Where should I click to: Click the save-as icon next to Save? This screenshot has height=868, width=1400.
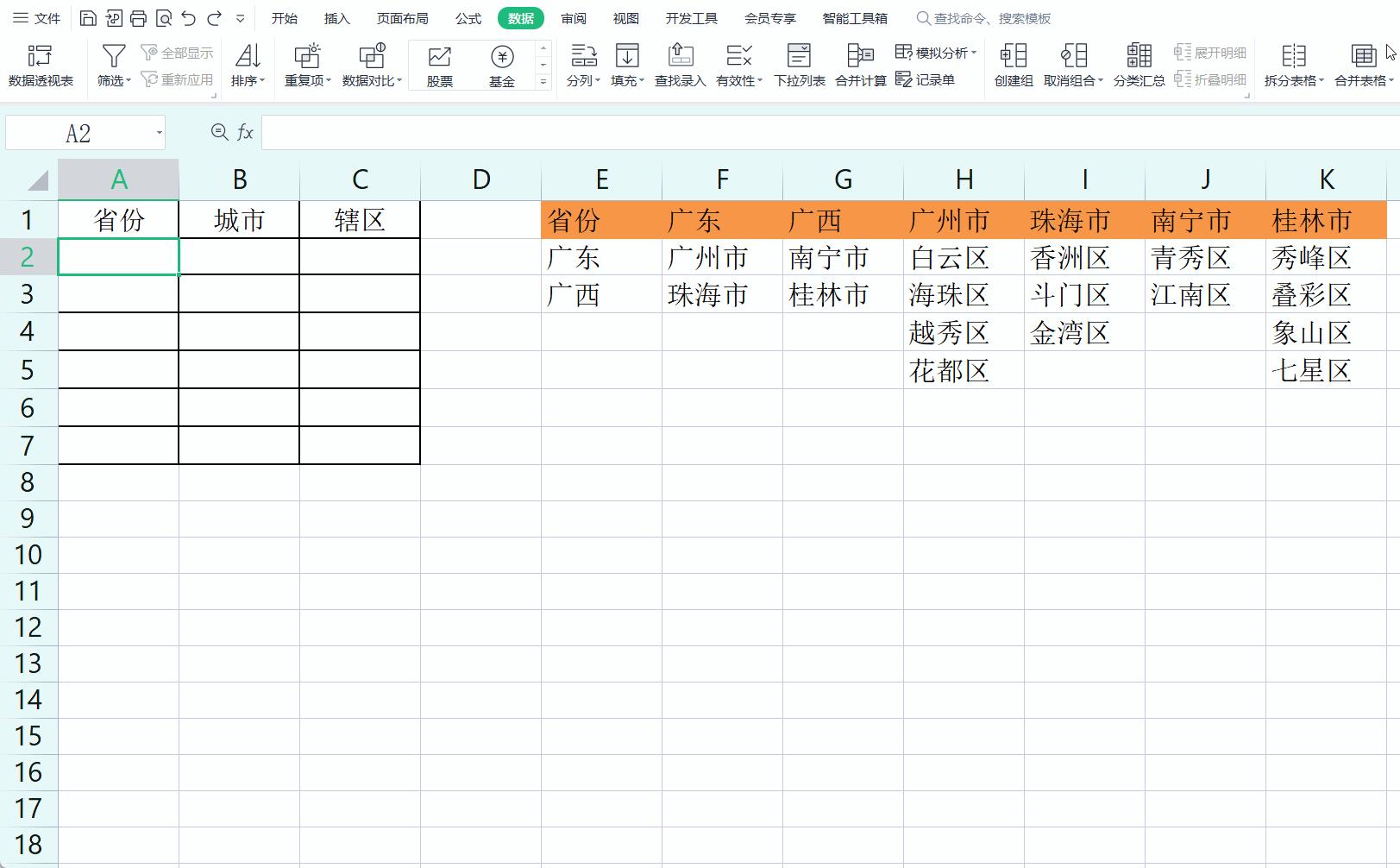pos(113,18)
